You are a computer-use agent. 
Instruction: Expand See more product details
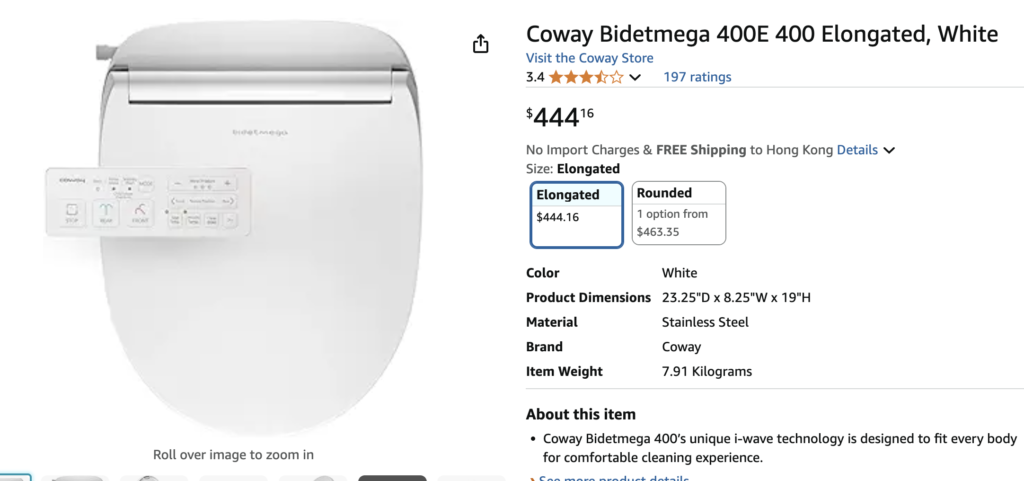pyautogui.click(x=613, y=478)
